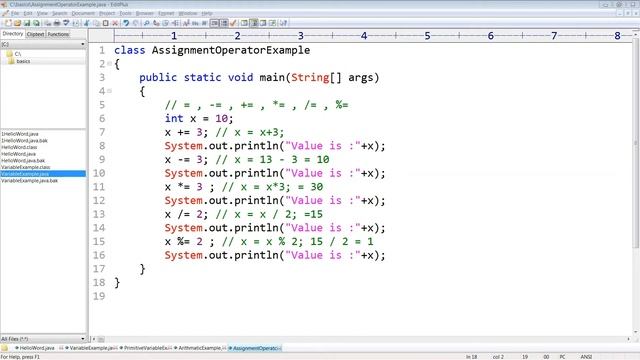Viewport: 640px width, 360px height.
Task: Switch to VariableExample.java document tab
Action: pyautogui.click(x=91, y=348)
